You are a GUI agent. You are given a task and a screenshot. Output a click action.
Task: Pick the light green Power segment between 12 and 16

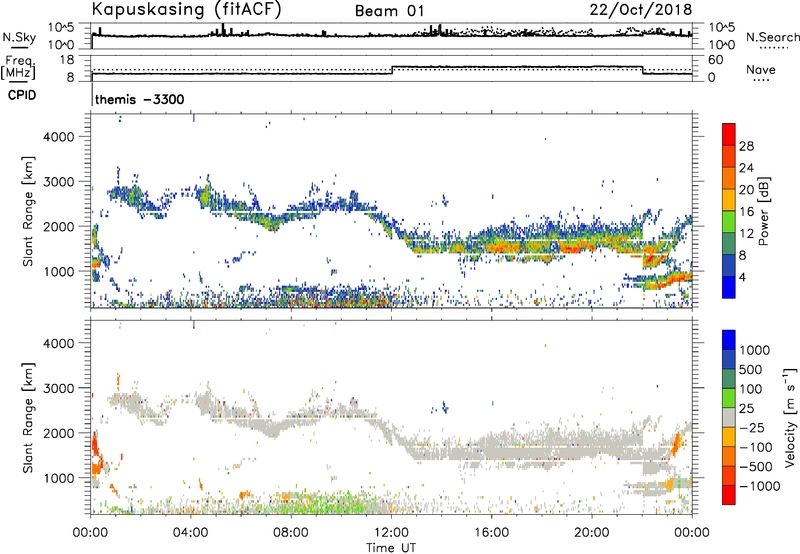click(x=729, y=221)
